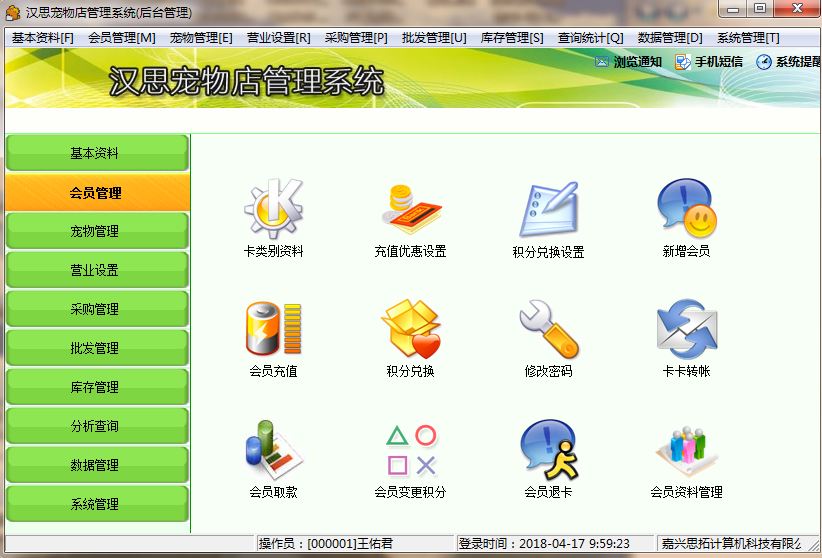
Task: Open 积分兑换 gift box icon
Action: pyautogui.click(x=411, y=328)
